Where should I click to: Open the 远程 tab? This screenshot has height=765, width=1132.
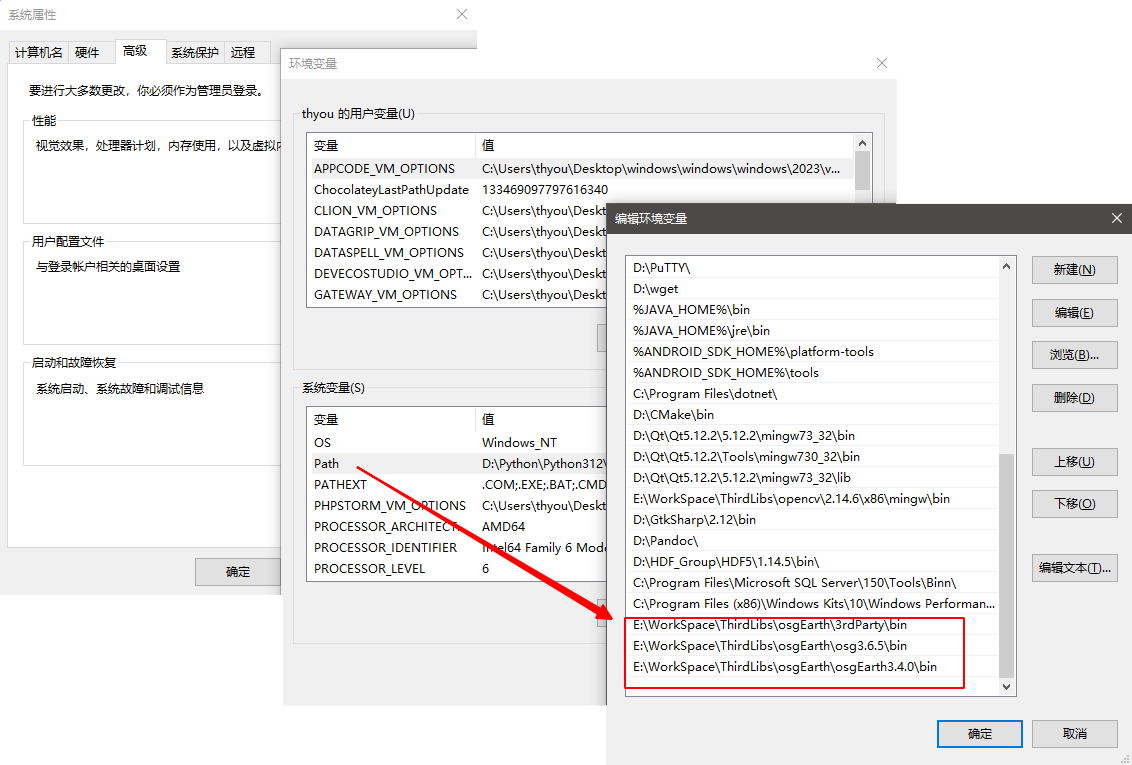[243, 52]
